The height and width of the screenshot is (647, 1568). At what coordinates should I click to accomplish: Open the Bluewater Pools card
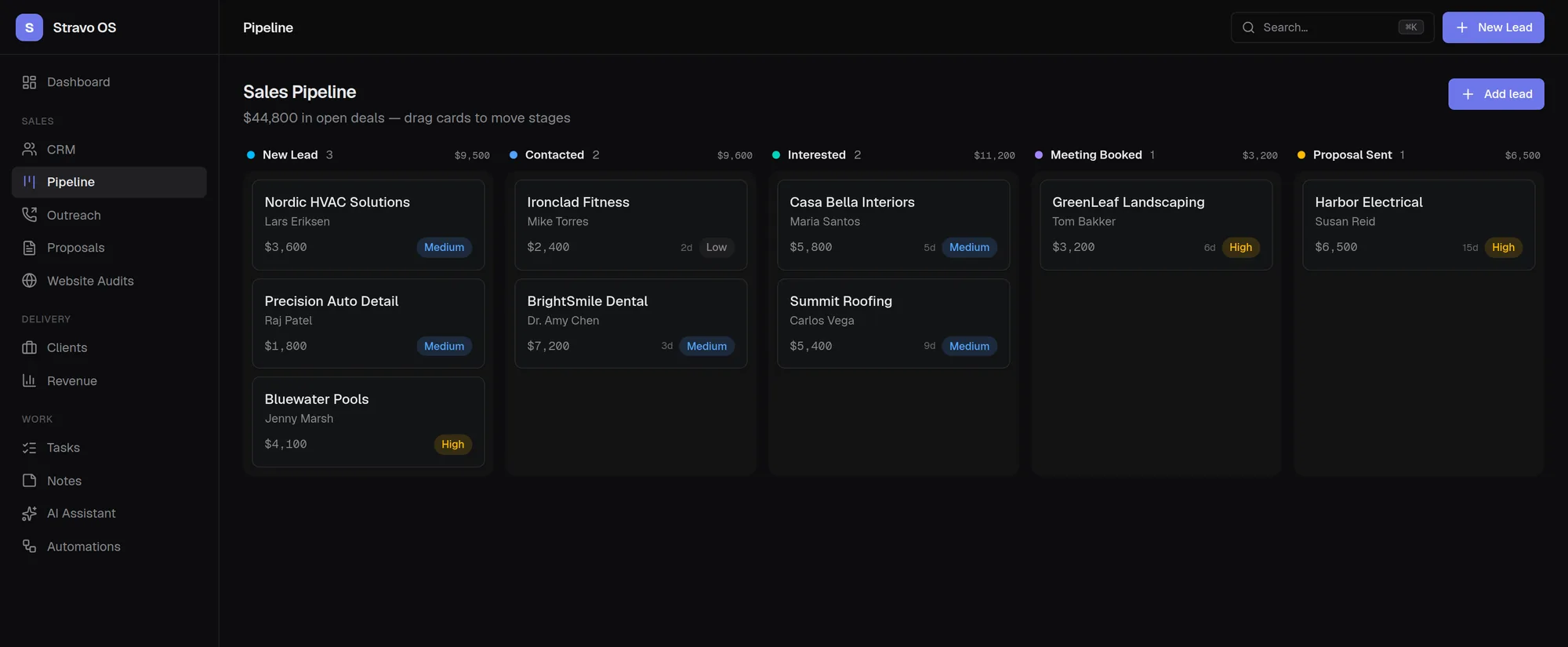point(368,422)
